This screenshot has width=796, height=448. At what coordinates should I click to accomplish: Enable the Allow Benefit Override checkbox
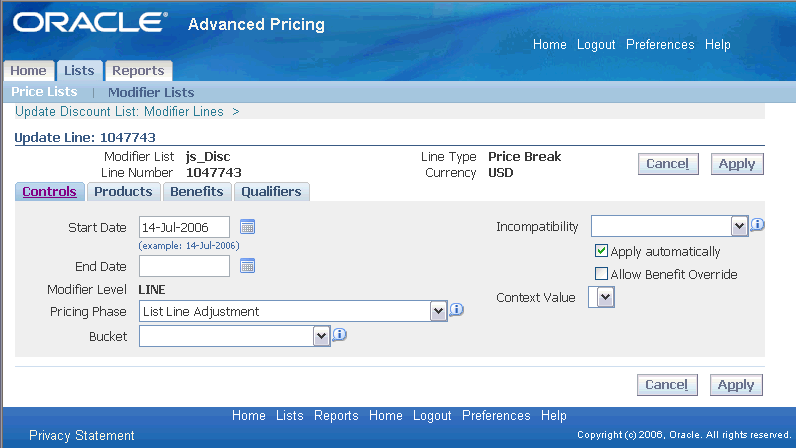pyautogui.click(x=601, y=274)
